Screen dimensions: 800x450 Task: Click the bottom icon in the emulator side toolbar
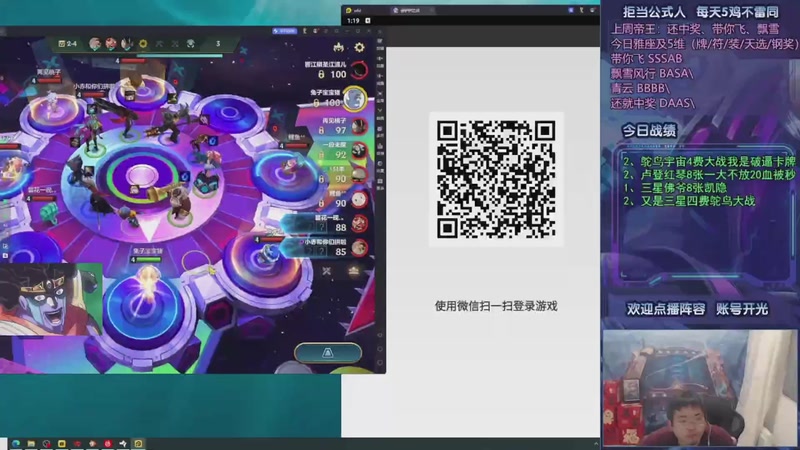[380, 363]
